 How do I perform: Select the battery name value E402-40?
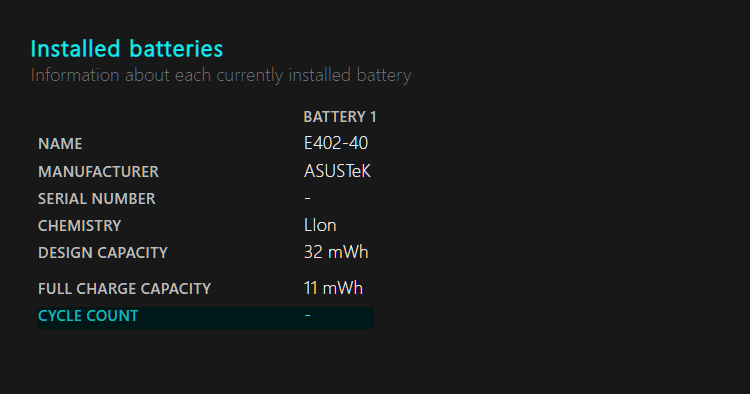coord(336,143)
